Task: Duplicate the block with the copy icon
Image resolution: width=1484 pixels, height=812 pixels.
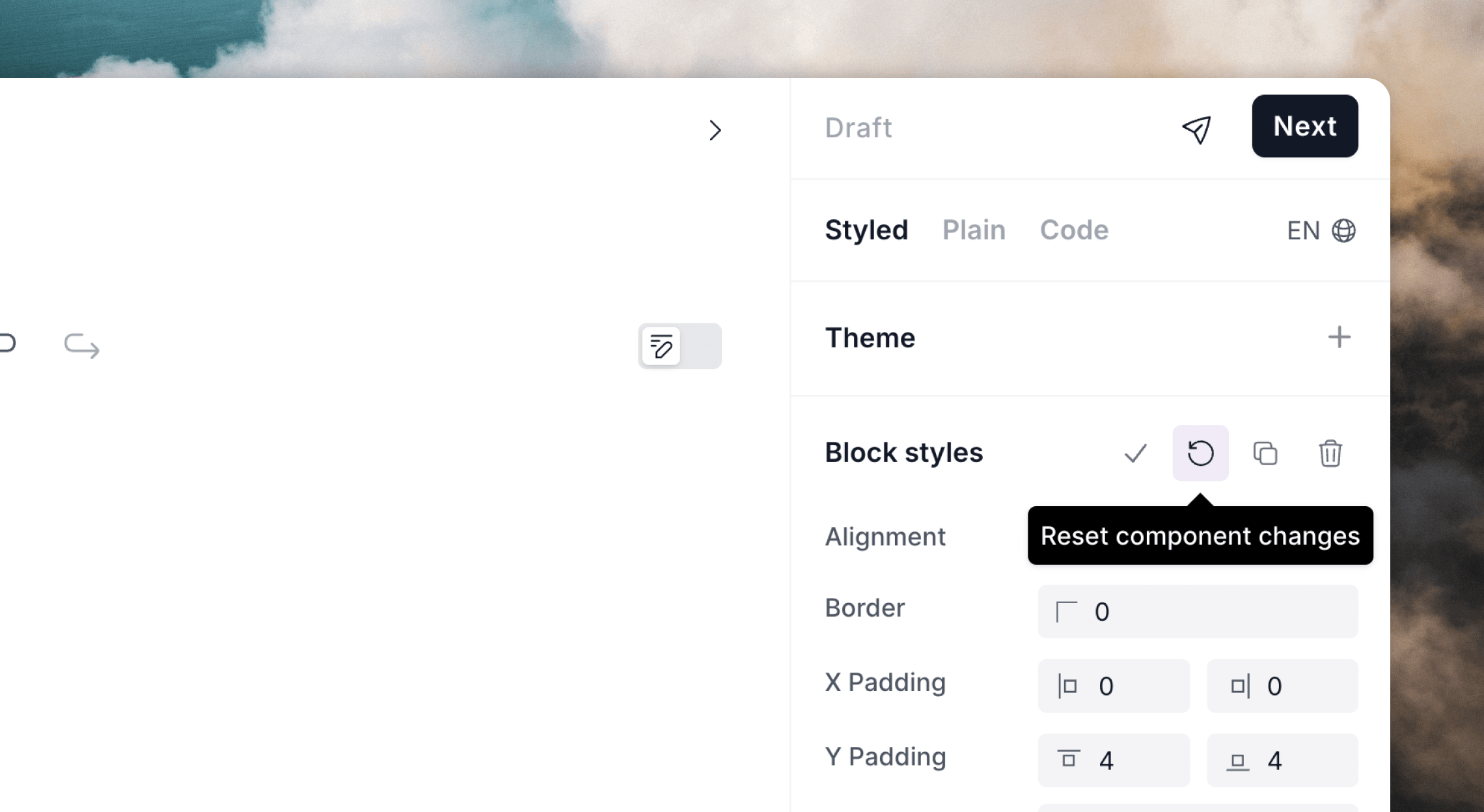Action: tap(1265, 453)
